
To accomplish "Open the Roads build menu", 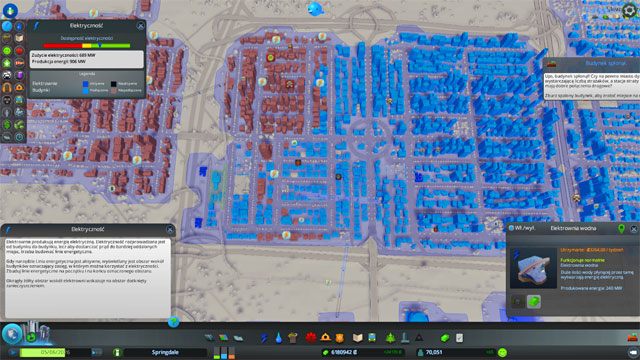I will [x=209, y=338].
